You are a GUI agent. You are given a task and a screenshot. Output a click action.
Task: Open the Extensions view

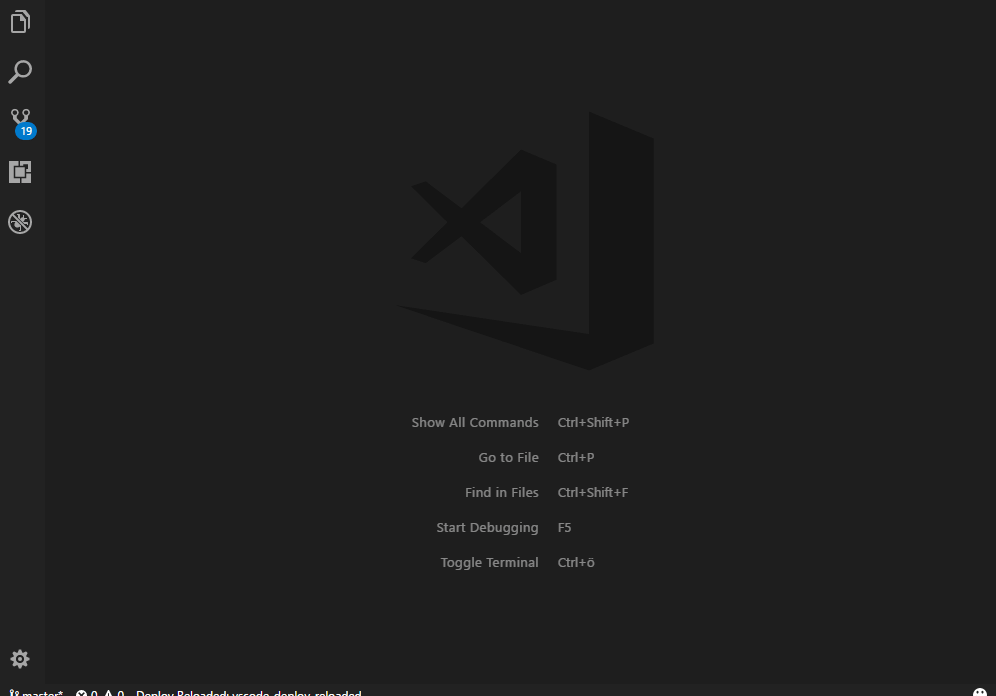(x=20, y=172)
